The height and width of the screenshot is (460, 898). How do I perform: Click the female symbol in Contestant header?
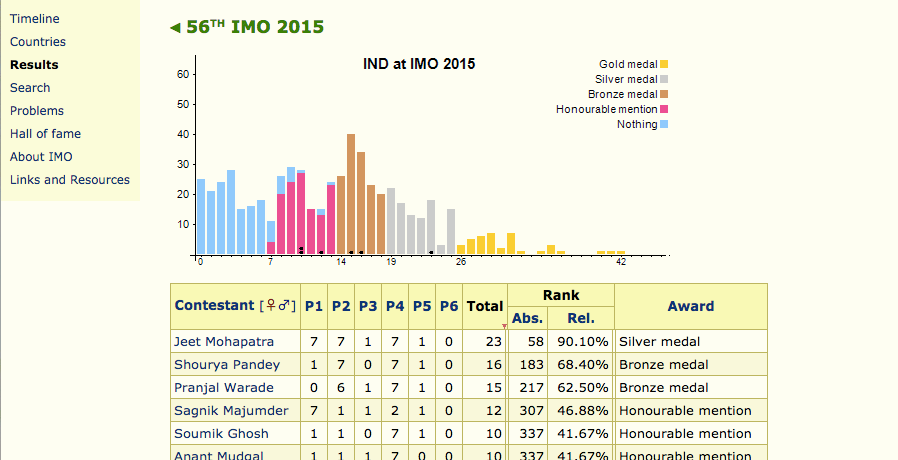pyautogui.click(x=270, y=306)
